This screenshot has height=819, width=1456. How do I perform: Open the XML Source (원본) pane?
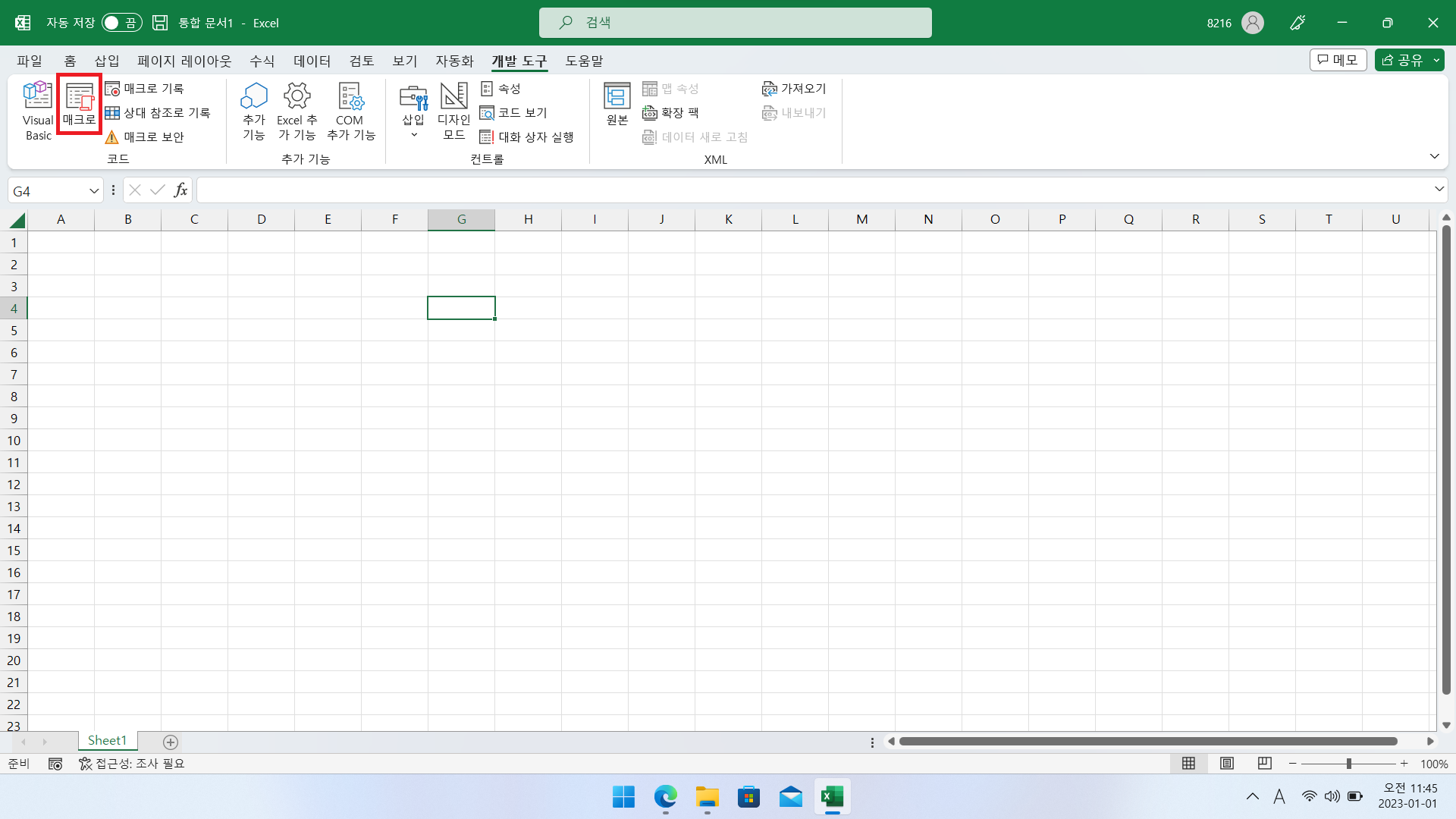(617, 104)
